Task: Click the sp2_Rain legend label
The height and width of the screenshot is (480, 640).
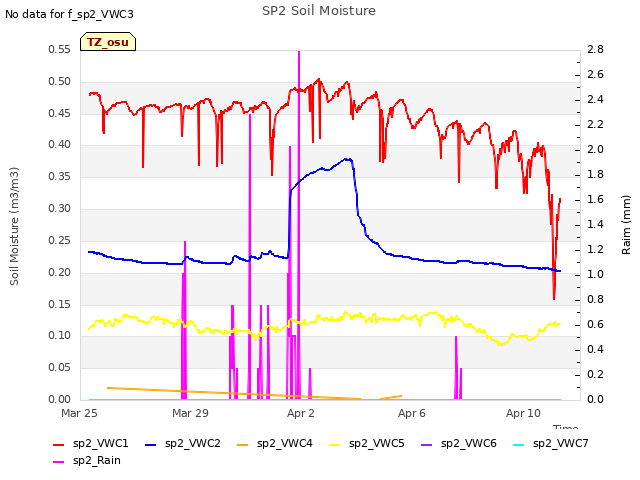Action: pyautogui.click(x=97, y=460)
